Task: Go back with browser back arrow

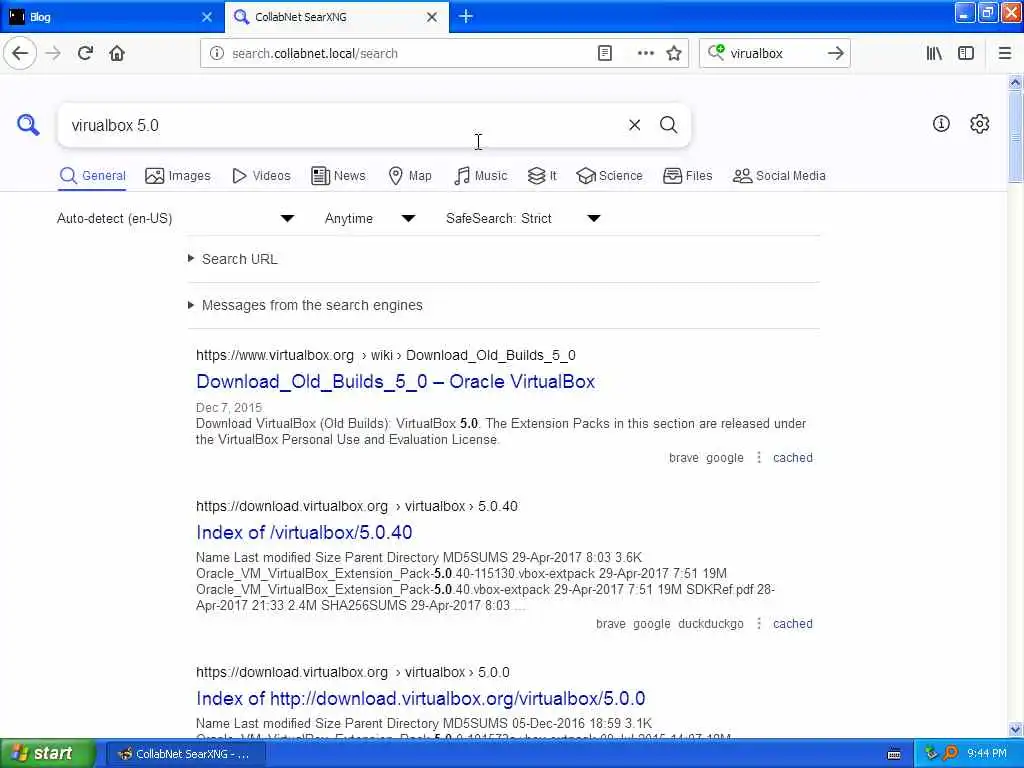Action: pos(20,53)
